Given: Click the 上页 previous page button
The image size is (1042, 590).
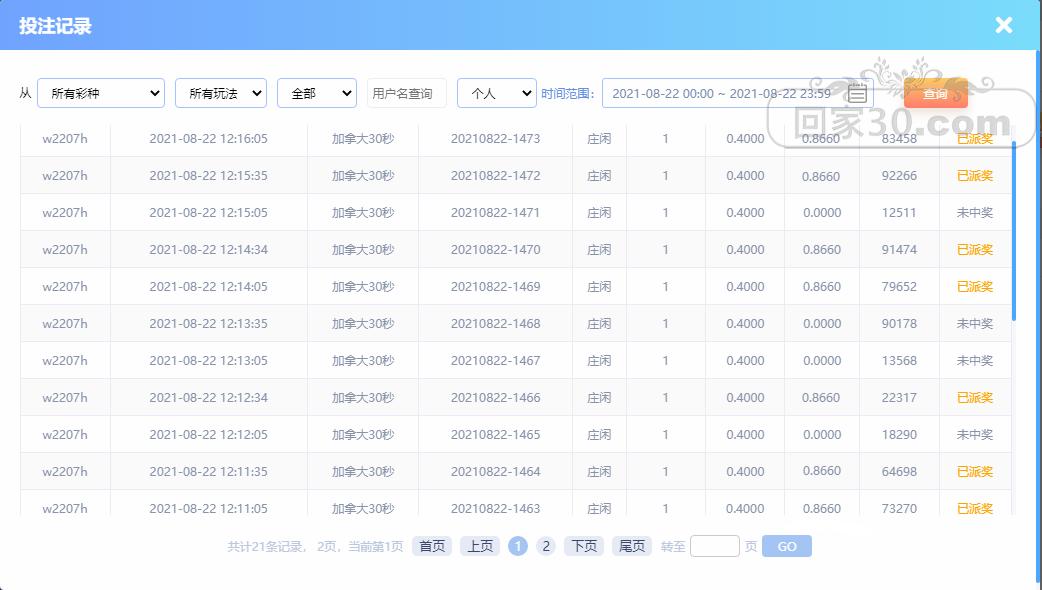Looking at the screenshot, I should click(480, 546).
